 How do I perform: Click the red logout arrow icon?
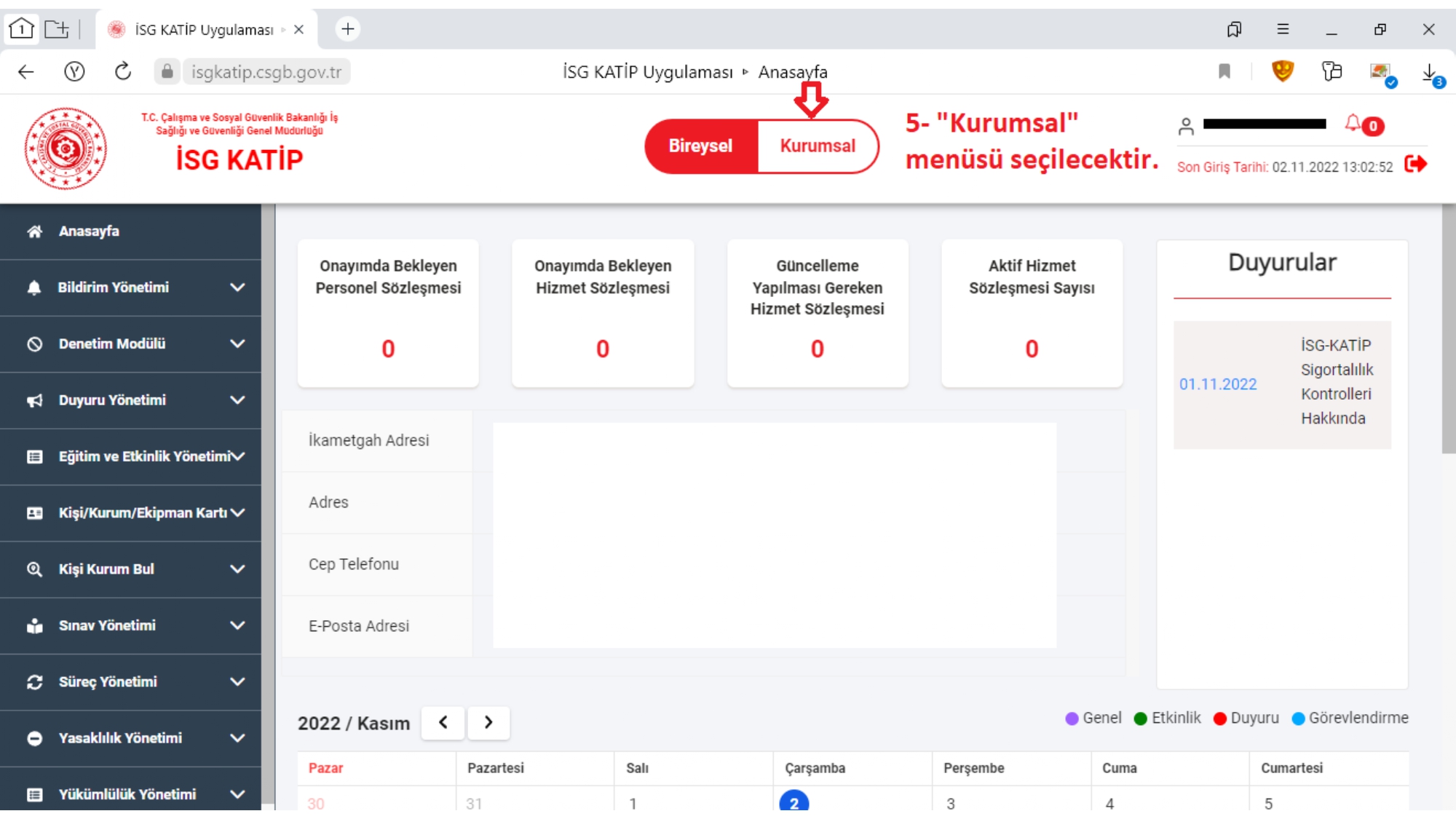[1415, 165]
